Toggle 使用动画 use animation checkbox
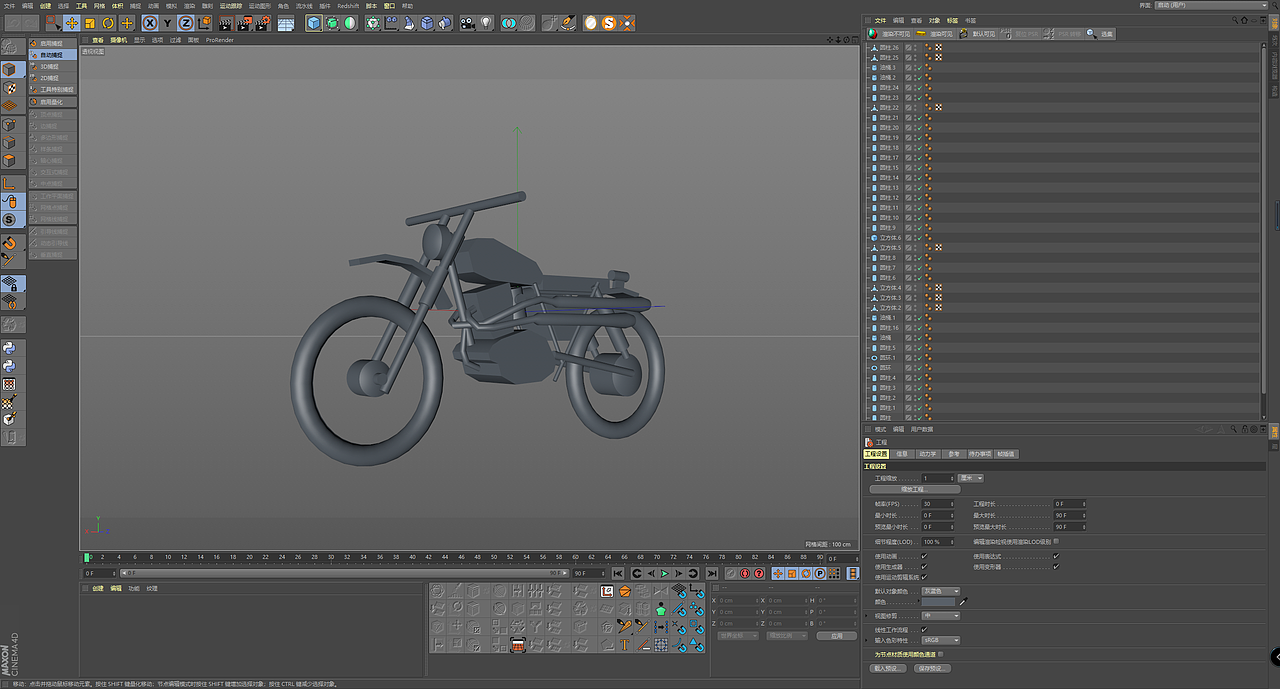 (924, 556)
